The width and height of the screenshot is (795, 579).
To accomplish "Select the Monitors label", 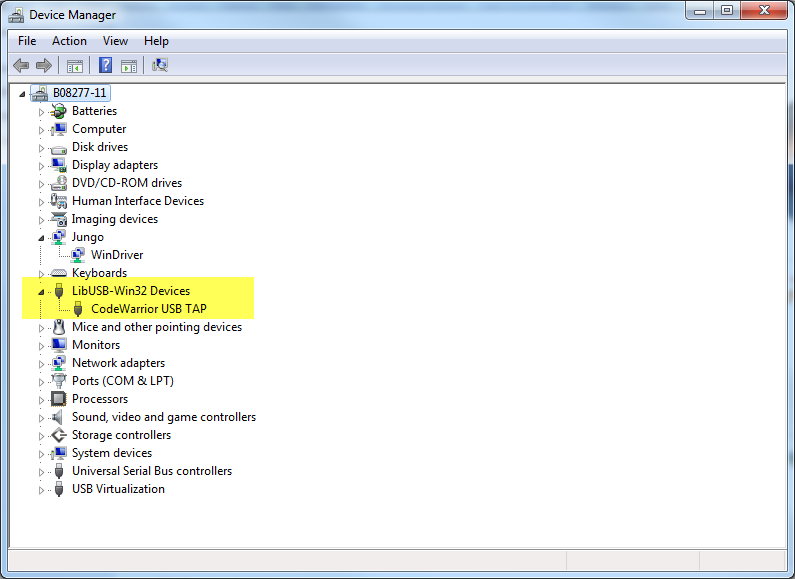I will pyautogui.click(x=96, y=345).
